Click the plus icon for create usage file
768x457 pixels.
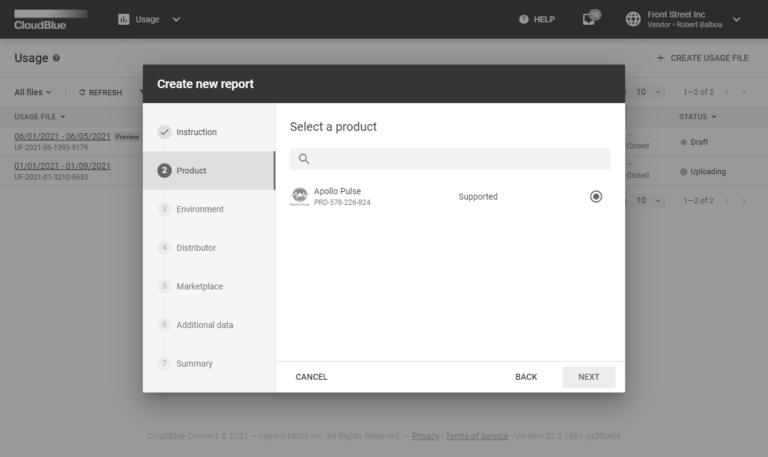click(660, 58)
